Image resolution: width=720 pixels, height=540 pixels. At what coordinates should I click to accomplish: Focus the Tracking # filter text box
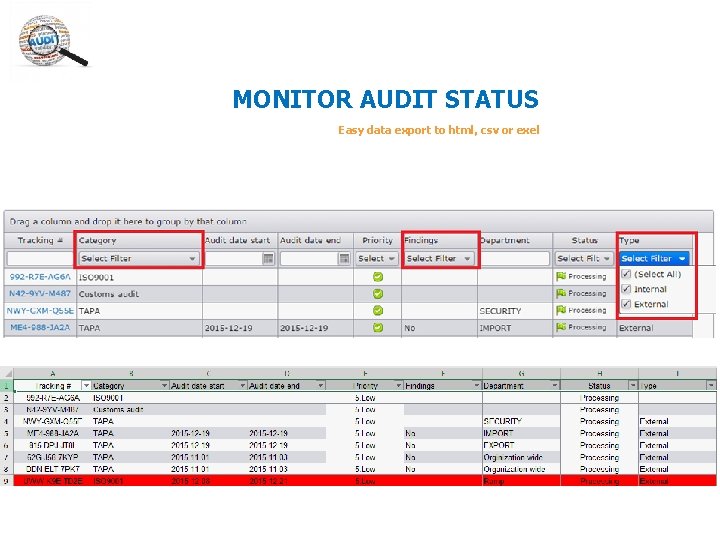40,259
